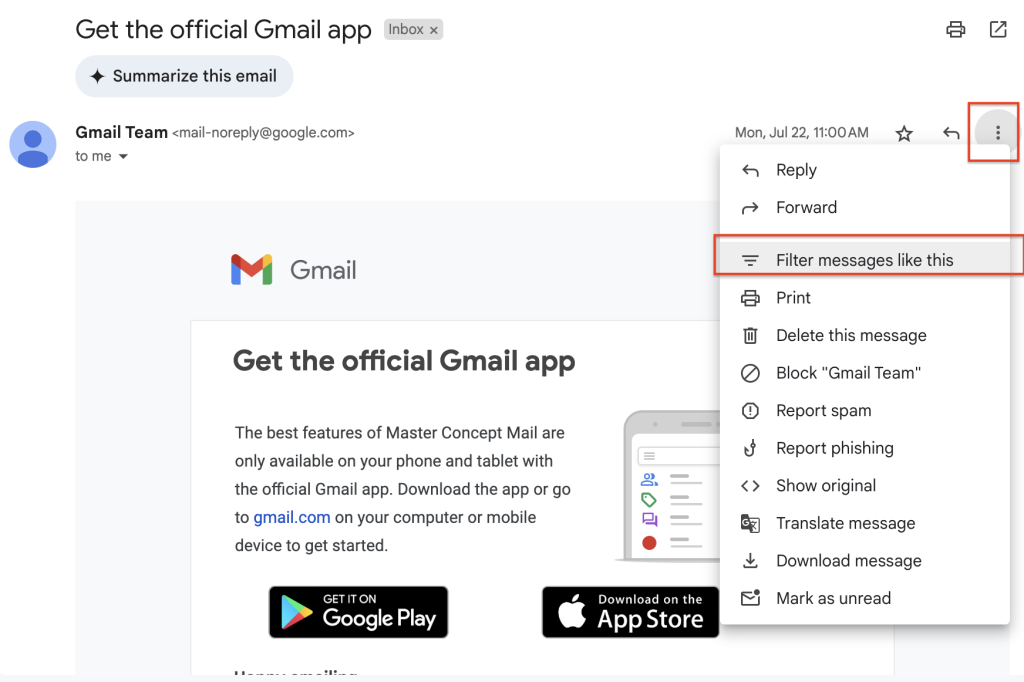Click the reply arrow icon in menu
The width and height of the screenshot is (1024, 682).
750,170
